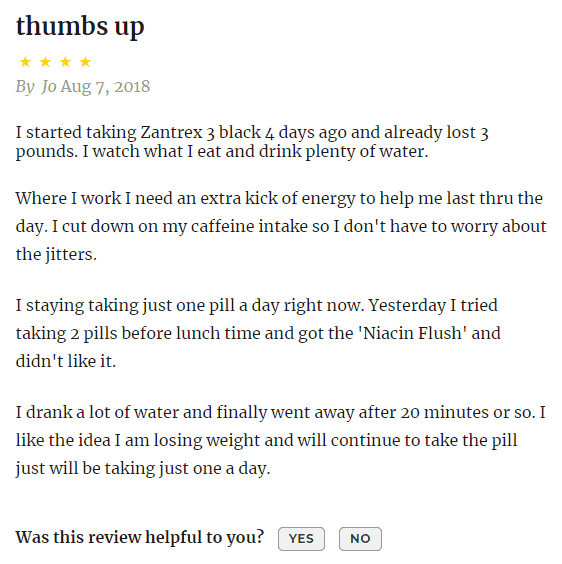Viewport: 562px width, 564px height.
Task: Click the 'thumbs up' review title
Action: point(80,27)
